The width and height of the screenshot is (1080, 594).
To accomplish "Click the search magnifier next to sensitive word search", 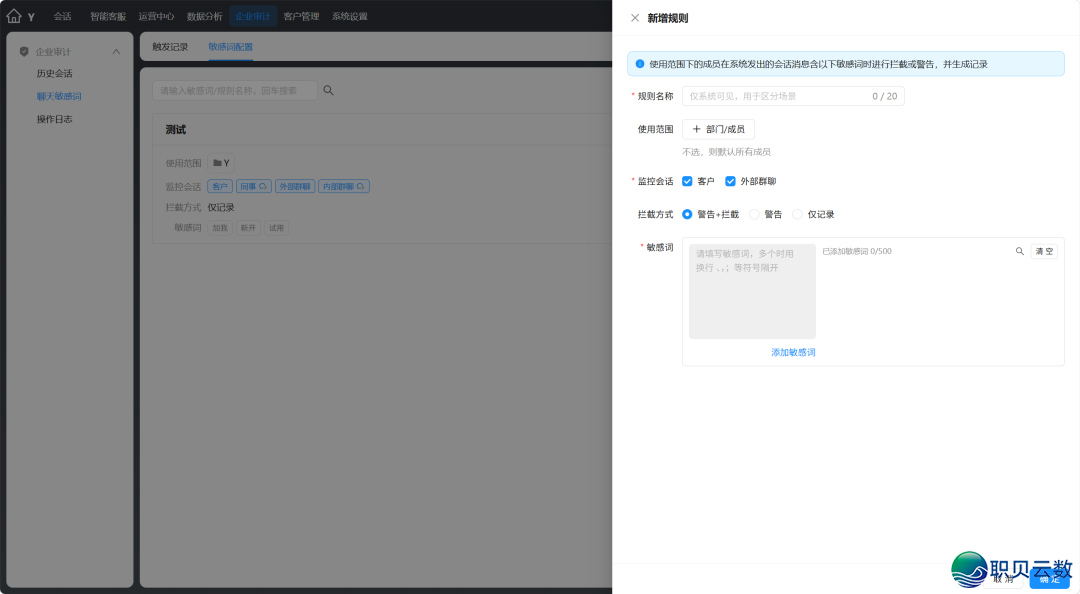I will 329,90.
